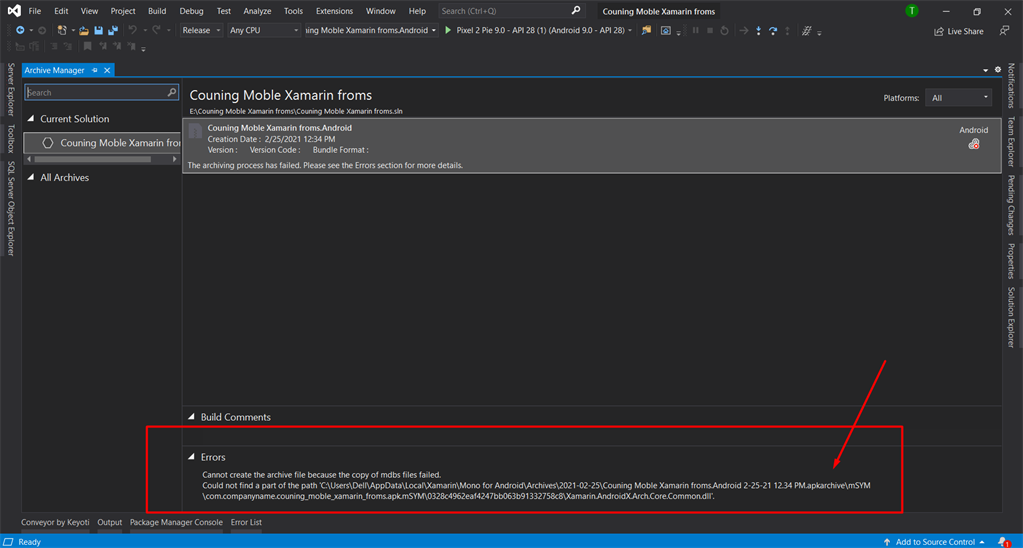The height and width of the screenshot is (548, 1023).
Task: Collapse the All Archives section
Action: pos(31,177)
